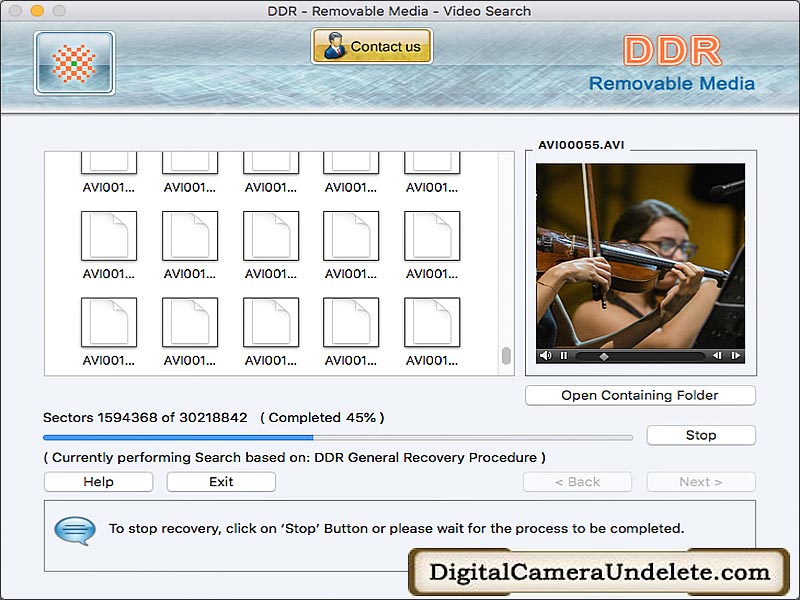Open the Help button
800x600 pixels.
click(x=98, y=481)
